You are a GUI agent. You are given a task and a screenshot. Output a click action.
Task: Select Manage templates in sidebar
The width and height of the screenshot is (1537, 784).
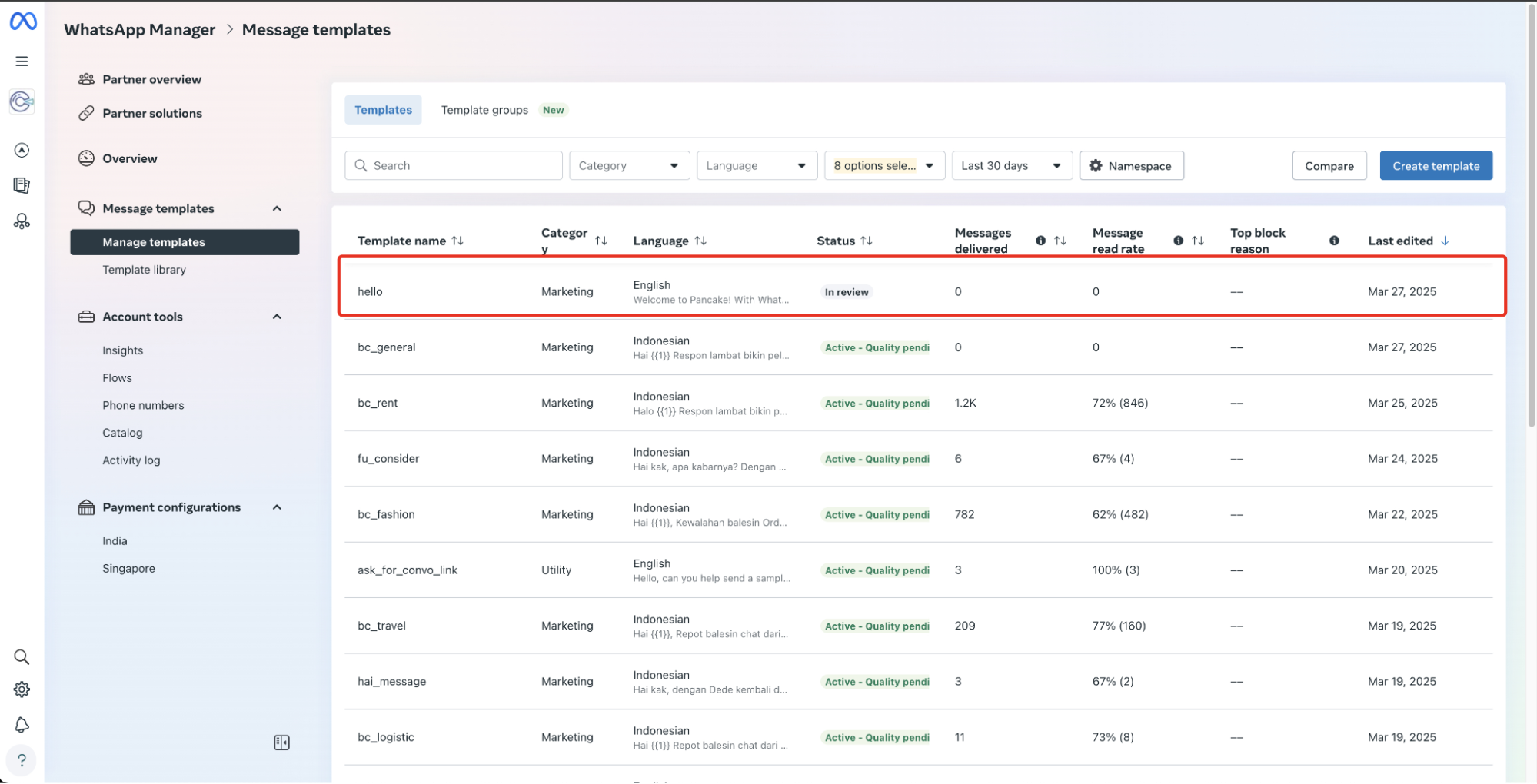click(x=185, y=242)
